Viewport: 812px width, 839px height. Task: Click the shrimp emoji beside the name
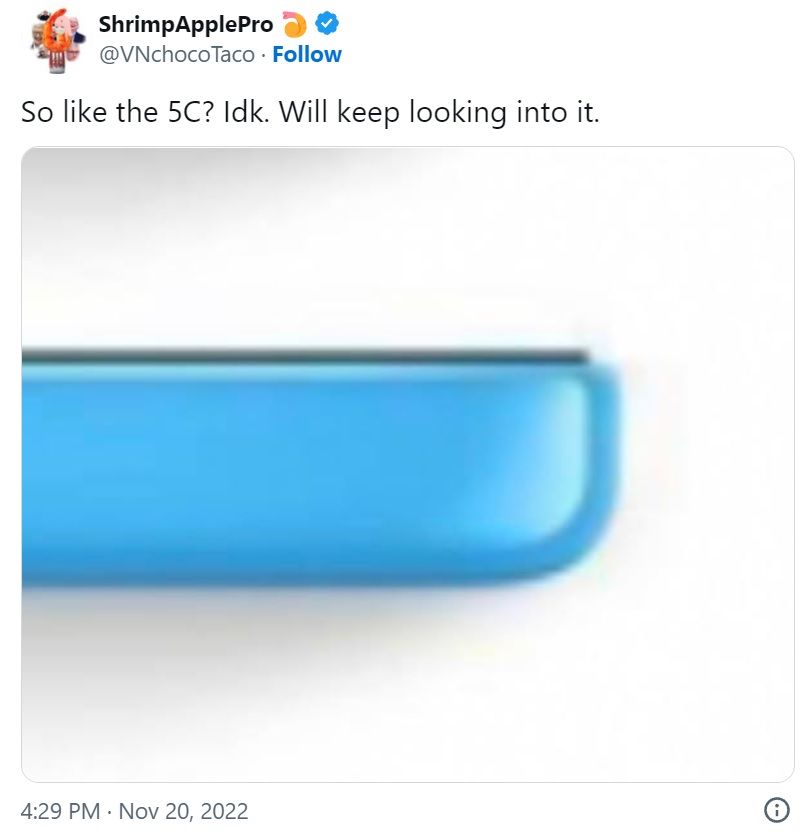(x=296, y=24)
